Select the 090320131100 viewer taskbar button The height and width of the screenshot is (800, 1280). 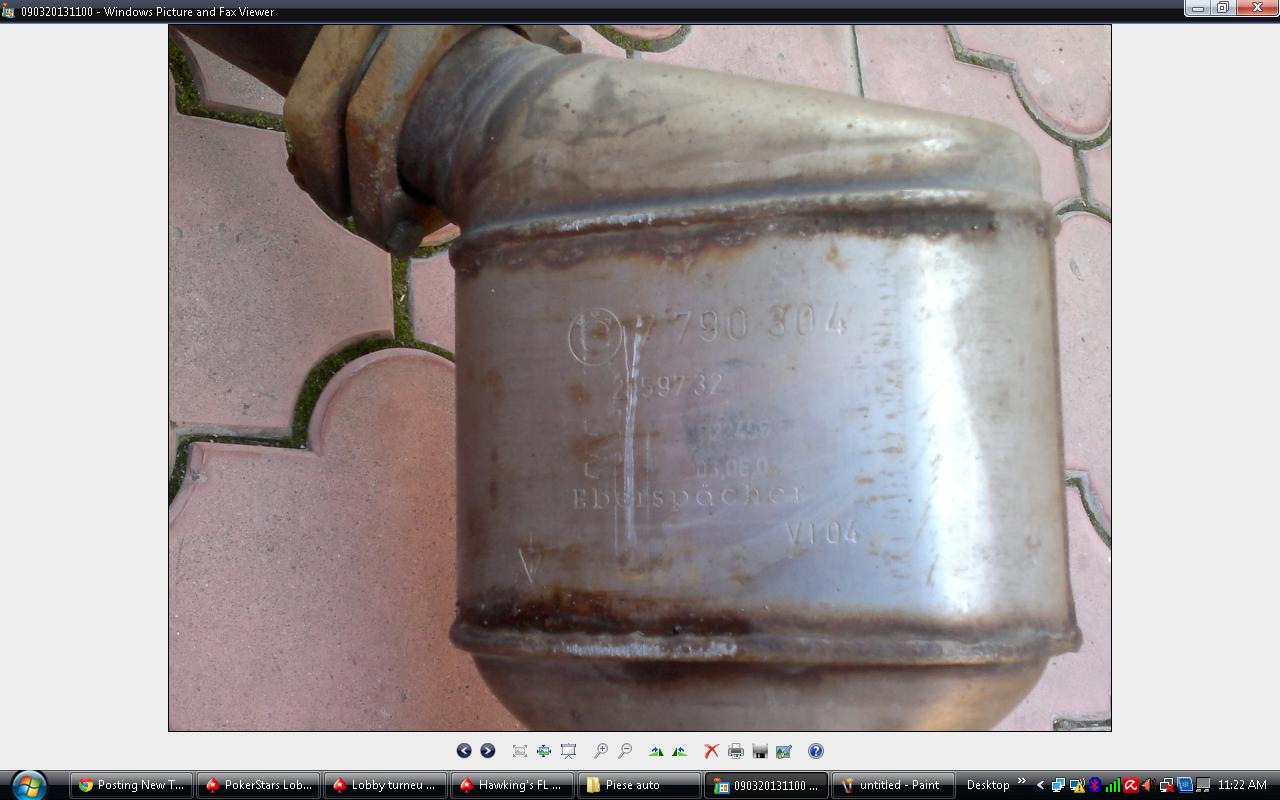[767, 785]
